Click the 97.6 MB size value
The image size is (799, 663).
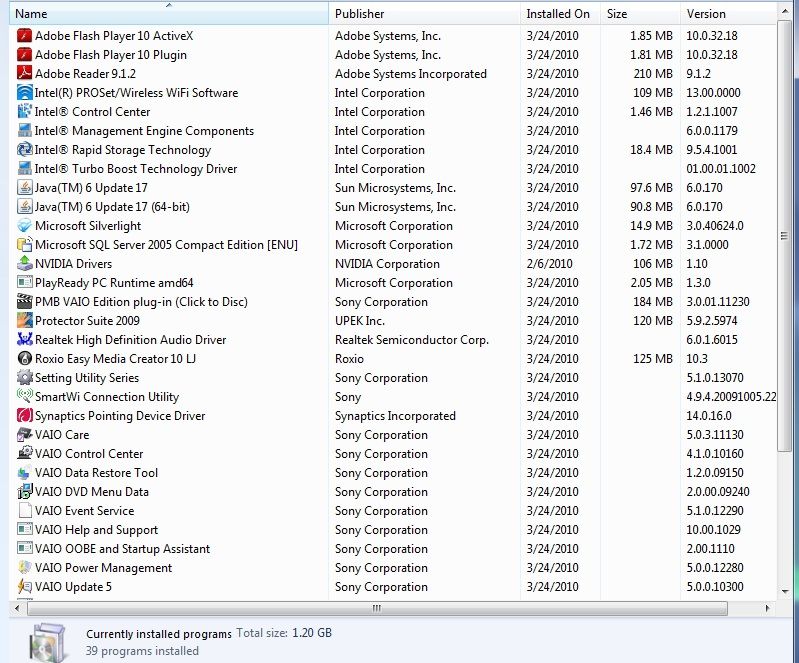pyautogui.click(x=651, y=188)
